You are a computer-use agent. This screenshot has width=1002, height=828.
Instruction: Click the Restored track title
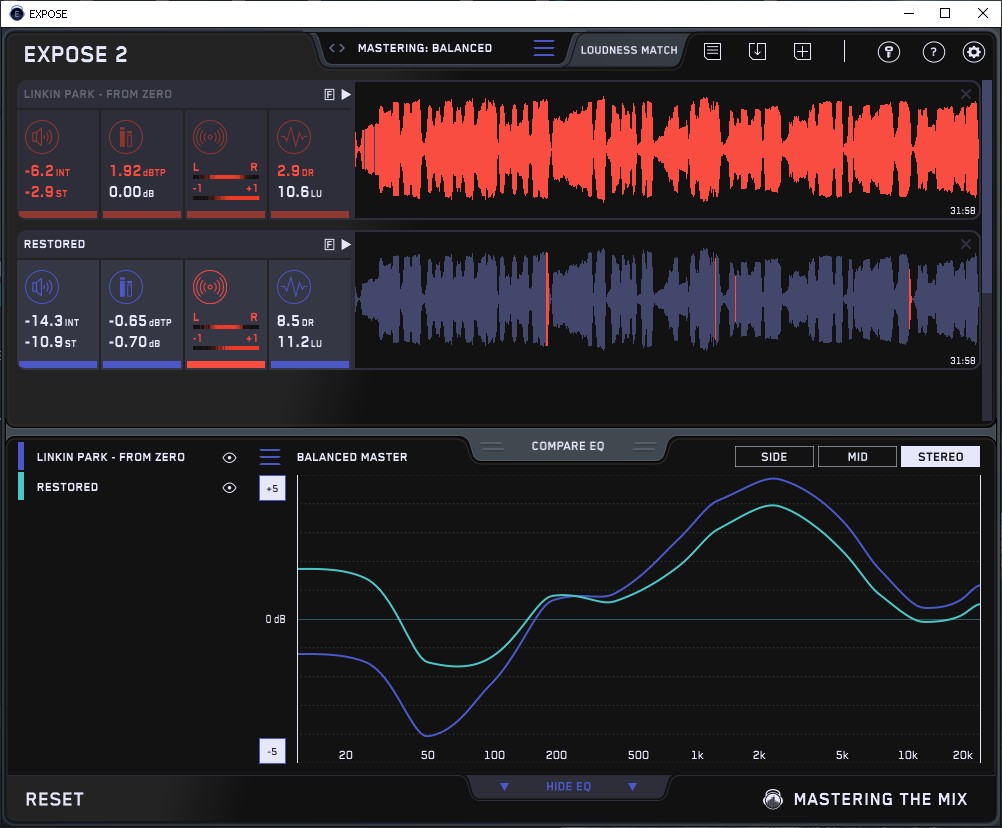(x=54, y=244)
